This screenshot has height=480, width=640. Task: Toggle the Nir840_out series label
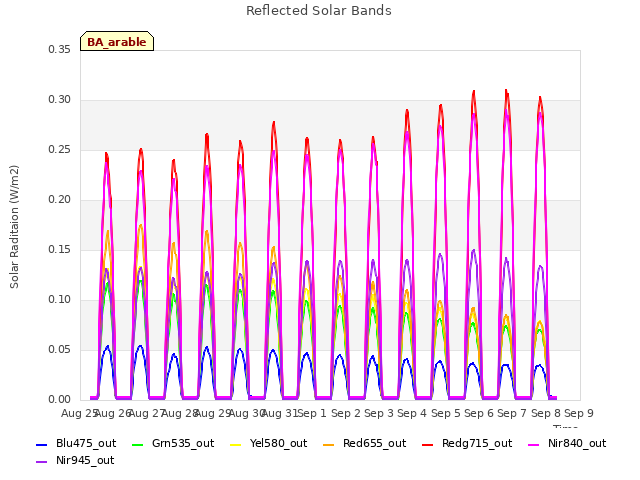[x=577, y=443]
